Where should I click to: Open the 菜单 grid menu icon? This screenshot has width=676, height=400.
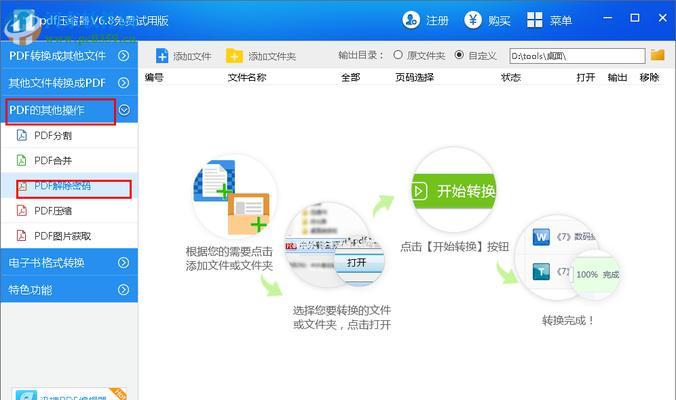[535, 20]
